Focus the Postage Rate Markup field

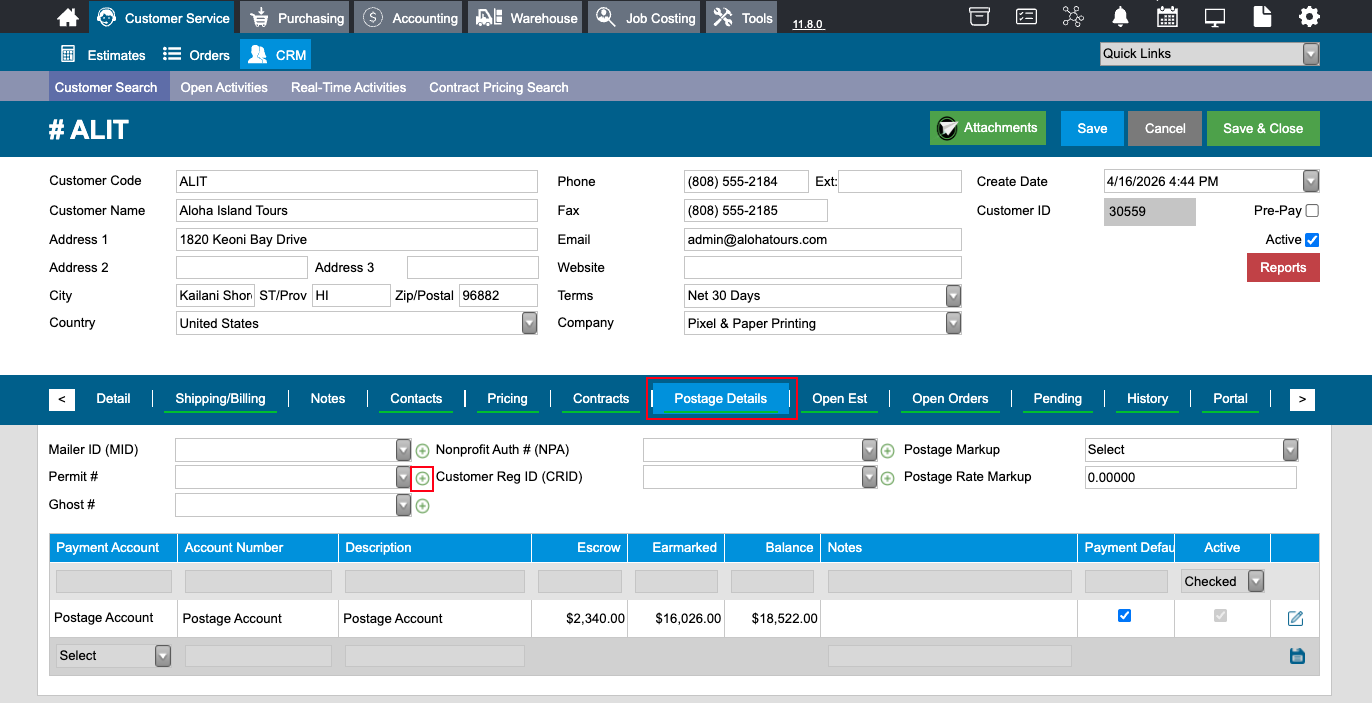[x=1190, y=477]
